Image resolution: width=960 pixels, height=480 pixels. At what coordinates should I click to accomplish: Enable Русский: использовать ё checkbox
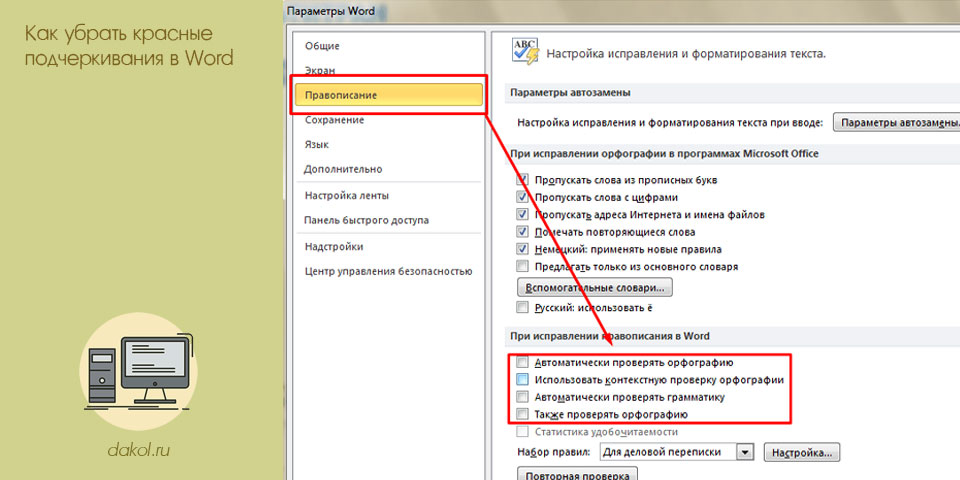click(x=522, y=307)
